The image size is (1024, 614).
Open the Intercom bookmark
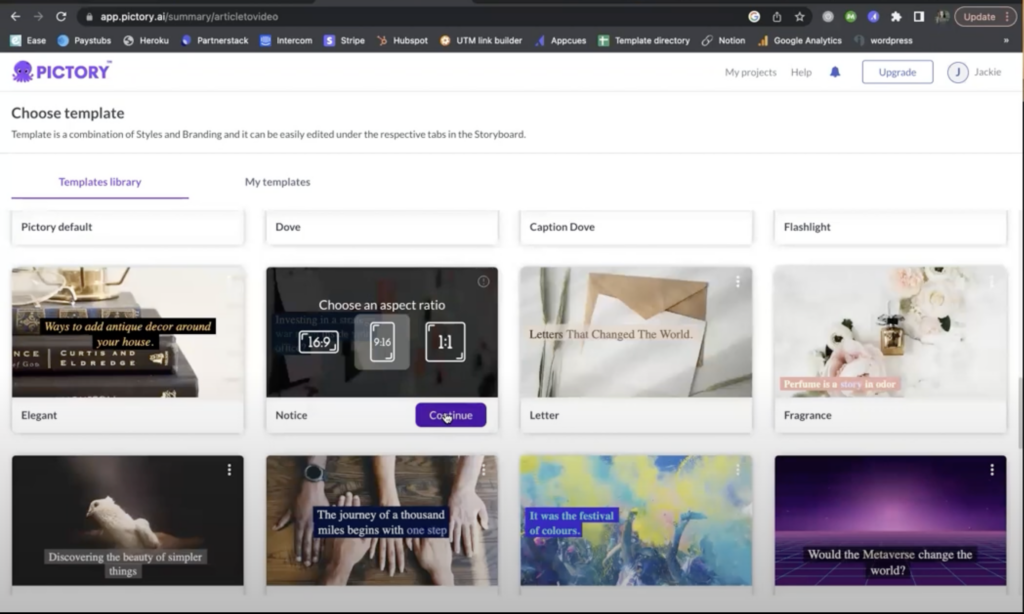tap(286, 40)
